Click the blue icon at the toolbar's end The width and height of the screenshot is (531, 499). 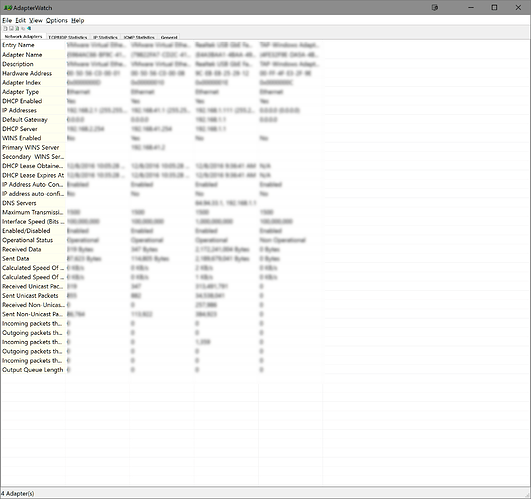coord(29,28)
